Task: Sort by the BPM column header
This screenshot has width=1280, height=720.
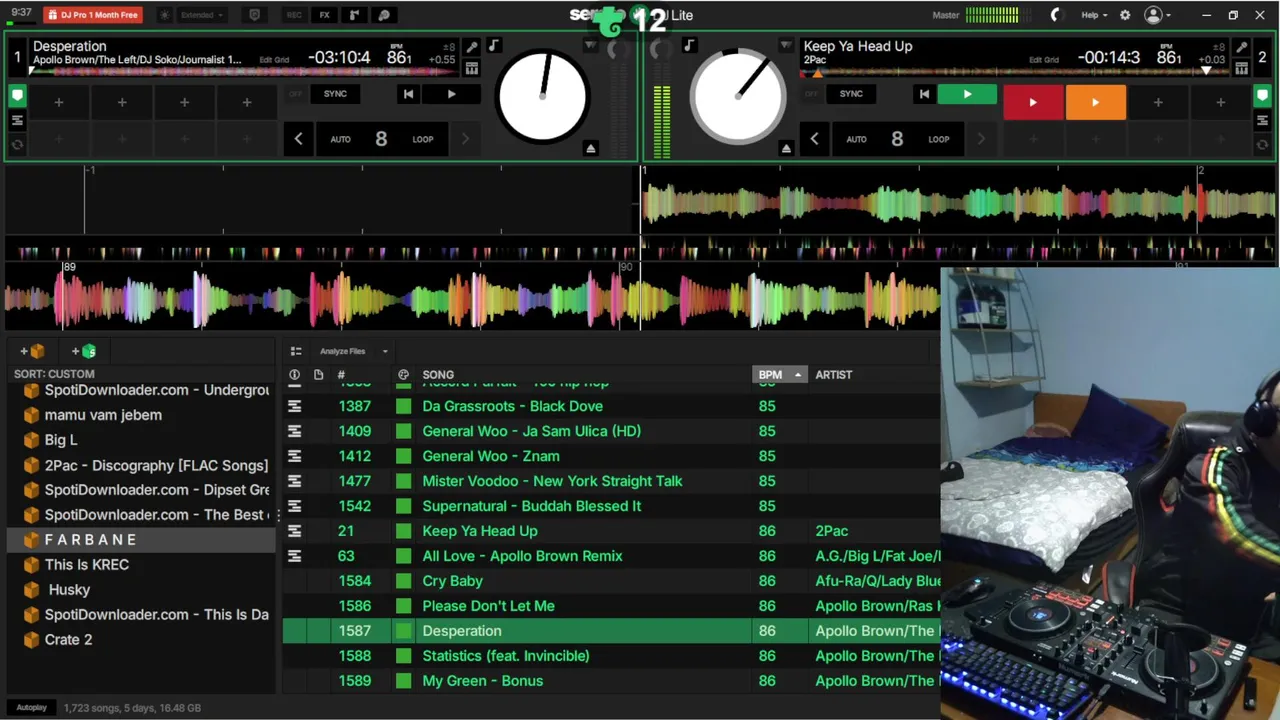Action: tap(779, 375)
